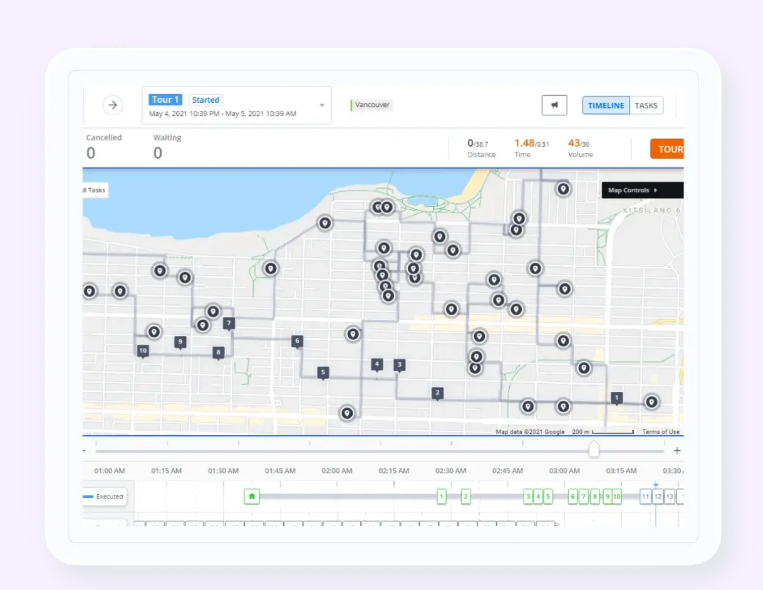Switch to the TASKS view
The width and height of the screenshot is (763, 590).
click(646, 105)
